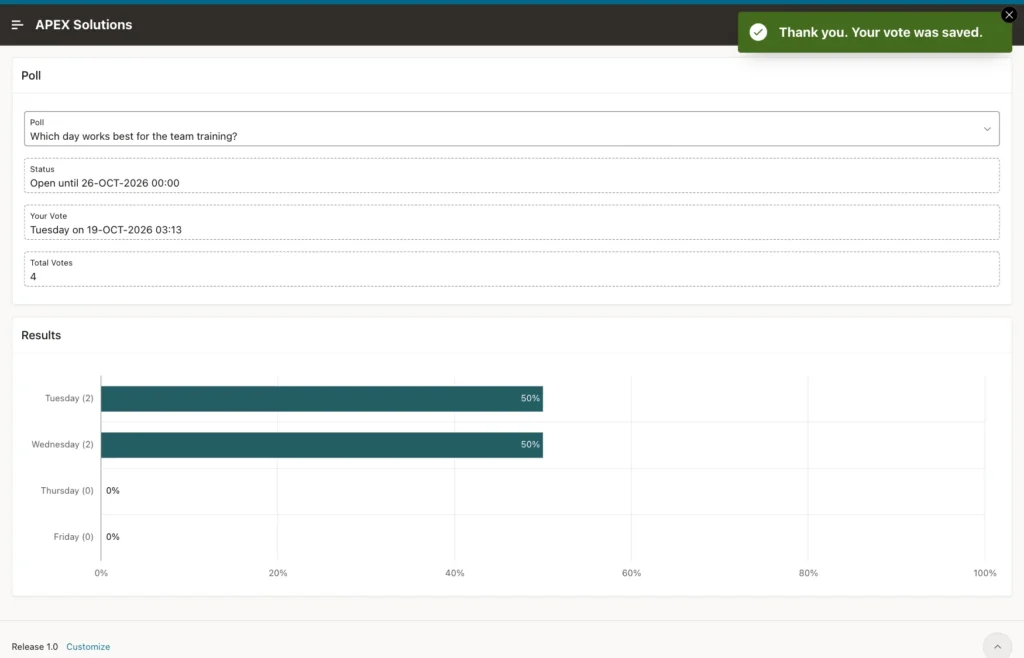This screenshot has width=1024, height=658.
Task: Click the 80% x-axis tick label
Action: tap(808, 573)
